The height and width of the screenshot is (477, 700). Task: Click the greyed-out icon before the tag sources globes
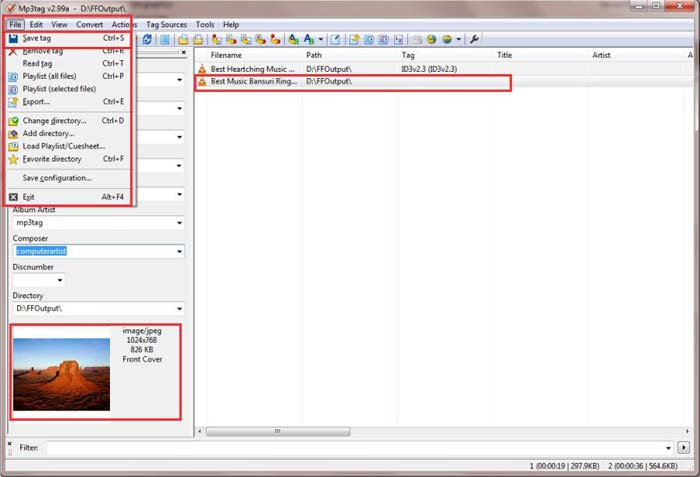[x=417, y=39]
